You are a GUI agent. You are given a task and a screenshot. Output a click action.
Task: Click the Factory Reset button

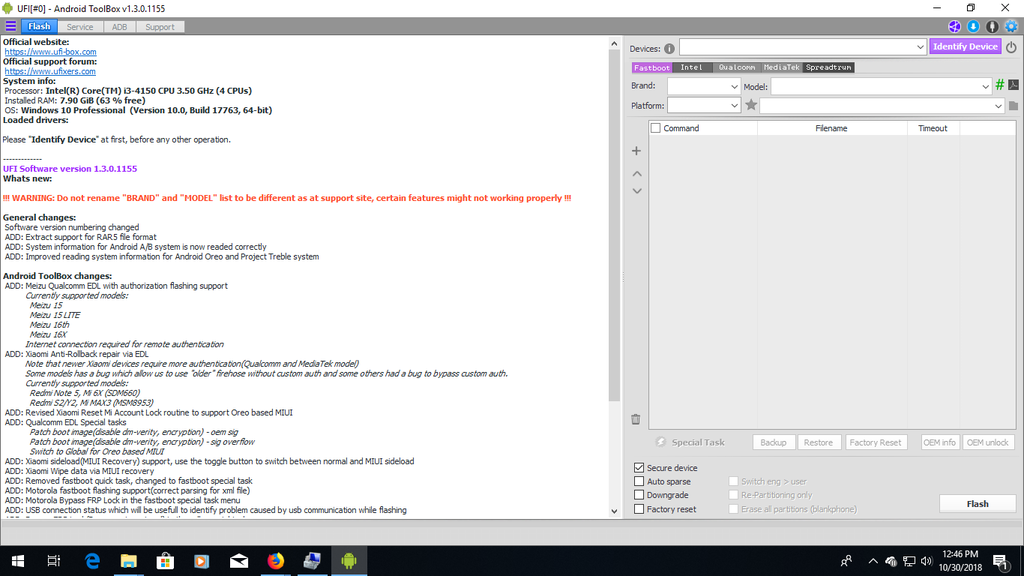875,442
